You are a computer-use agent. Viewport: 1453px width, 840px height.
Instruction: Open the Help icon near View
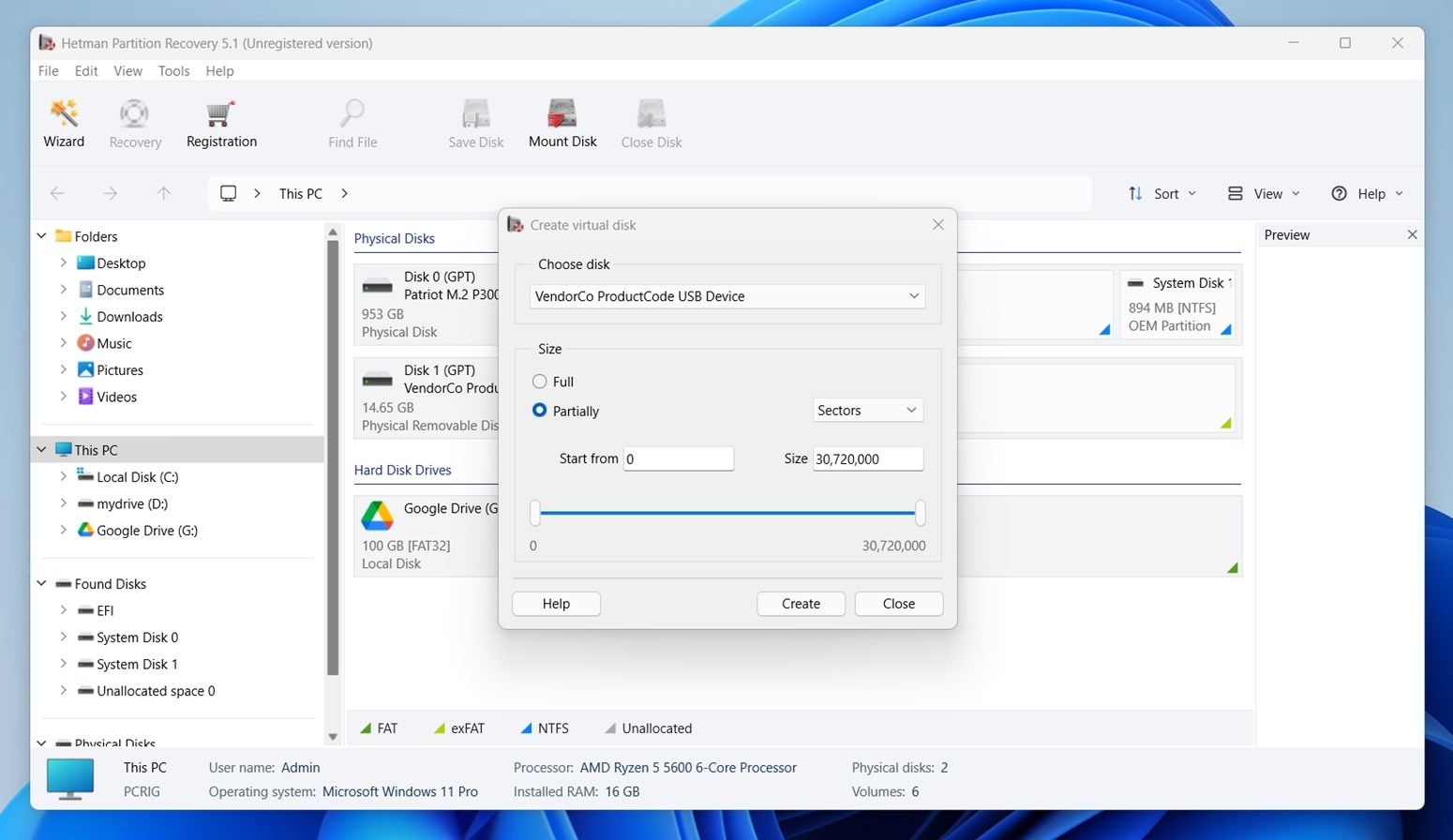(x=1340, y=193)
